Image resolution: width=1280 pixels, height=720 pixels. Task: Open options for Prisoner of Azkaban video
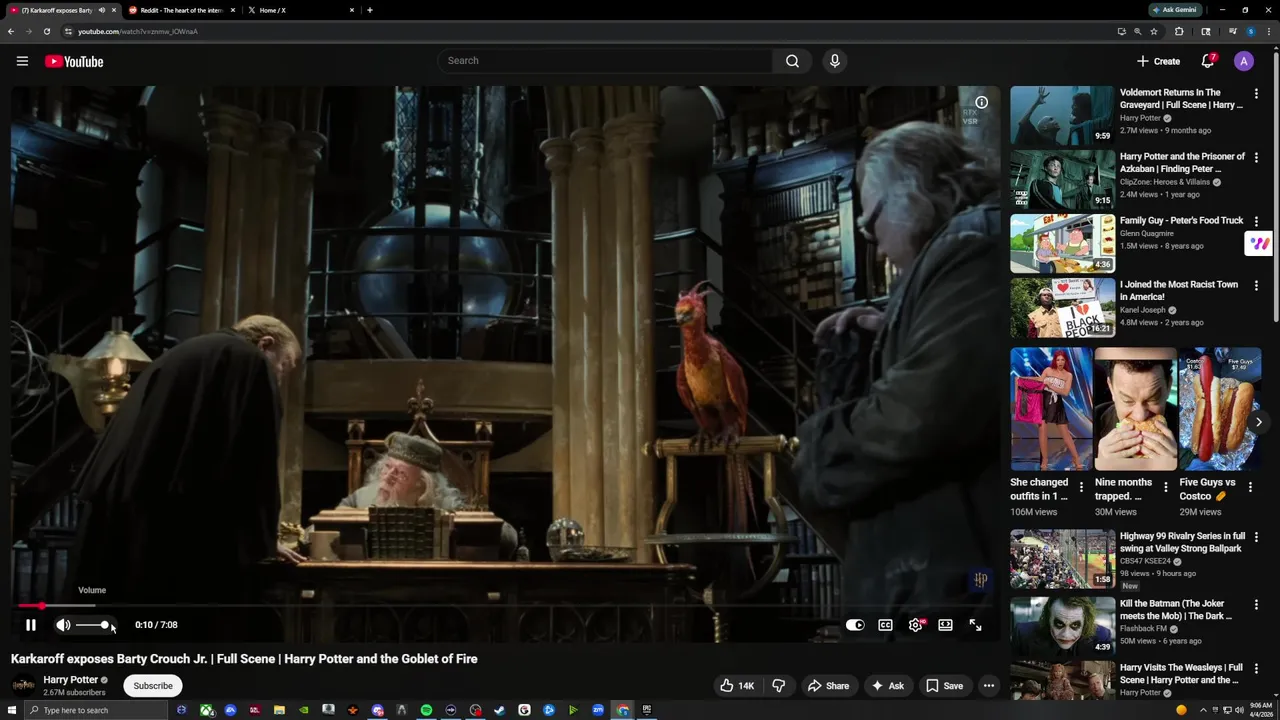(x=1256, y=158)
